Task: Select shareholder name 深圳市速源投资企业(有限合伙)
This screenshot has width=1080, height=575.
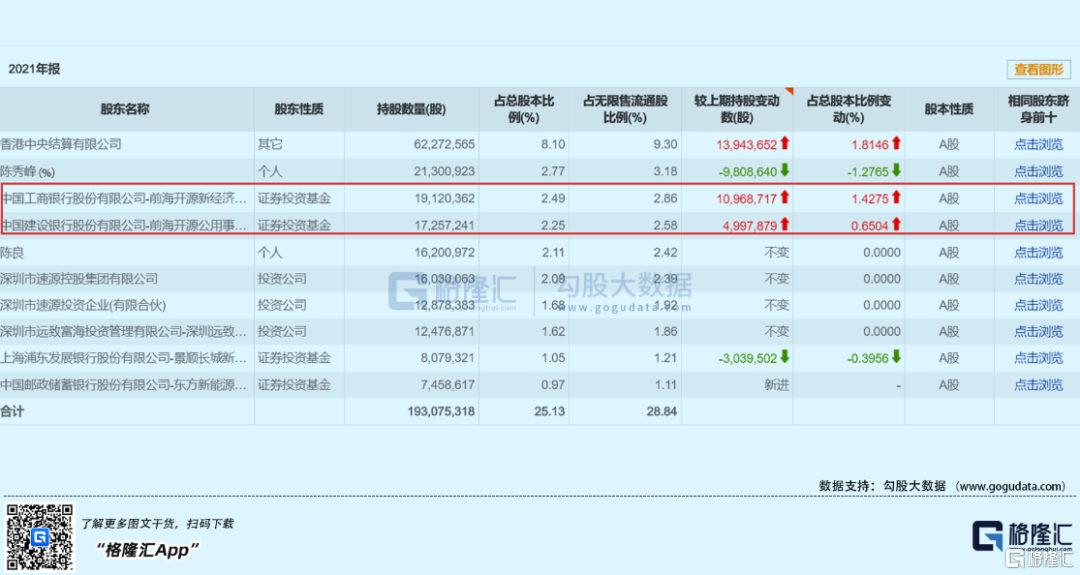Action: point(83,305)
